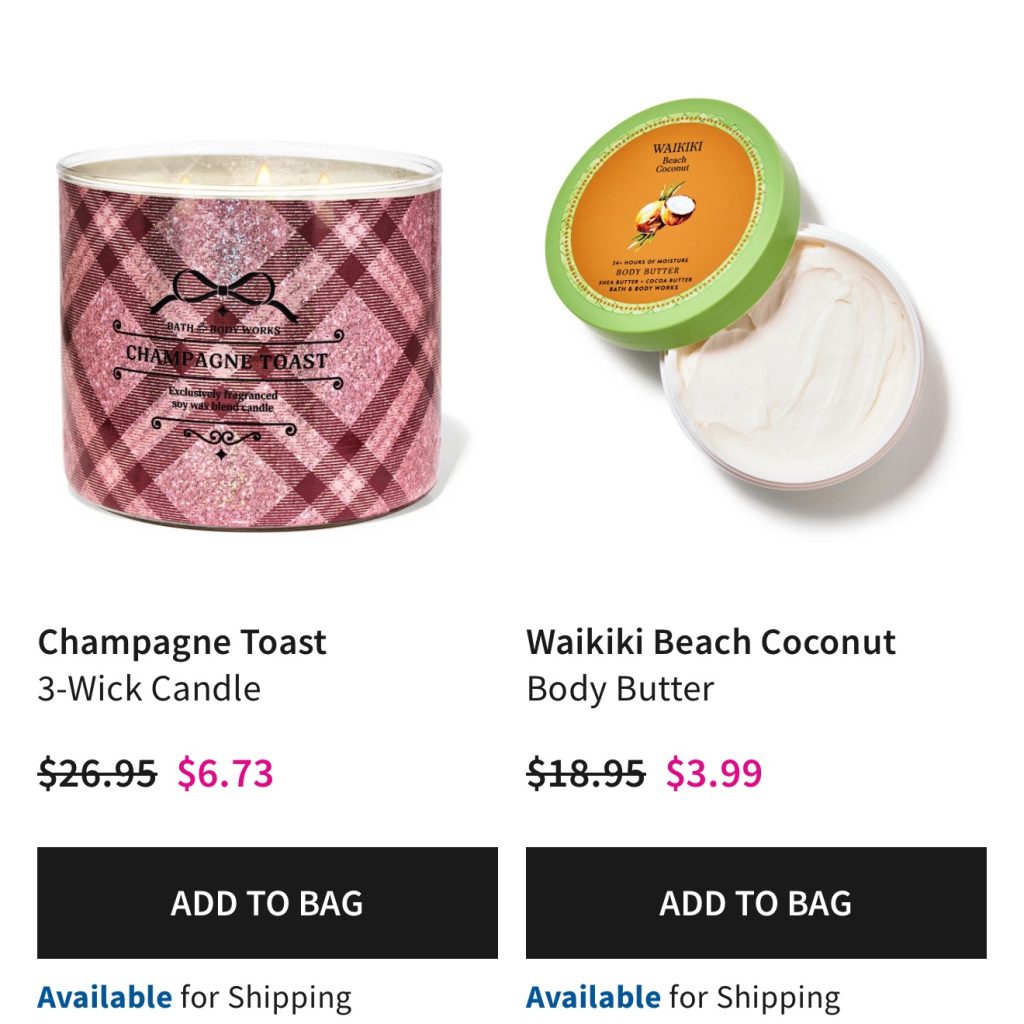The image size is (1024, 1024).
Task: Click the 3-Wick Candle subtitle text
Action: pos(149,688)
